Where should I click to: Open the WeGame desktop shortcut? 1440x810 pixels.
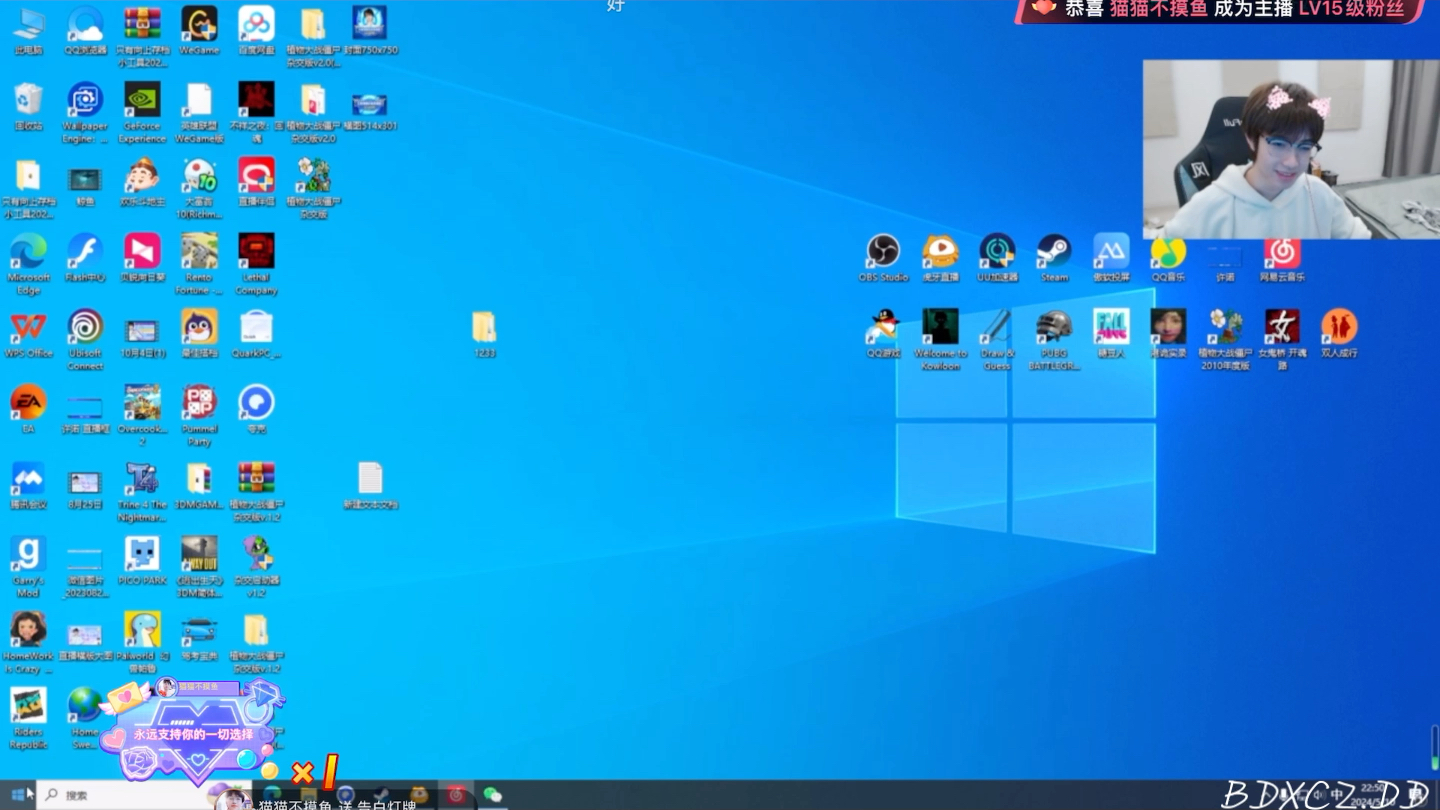click(x=199, y=31)
